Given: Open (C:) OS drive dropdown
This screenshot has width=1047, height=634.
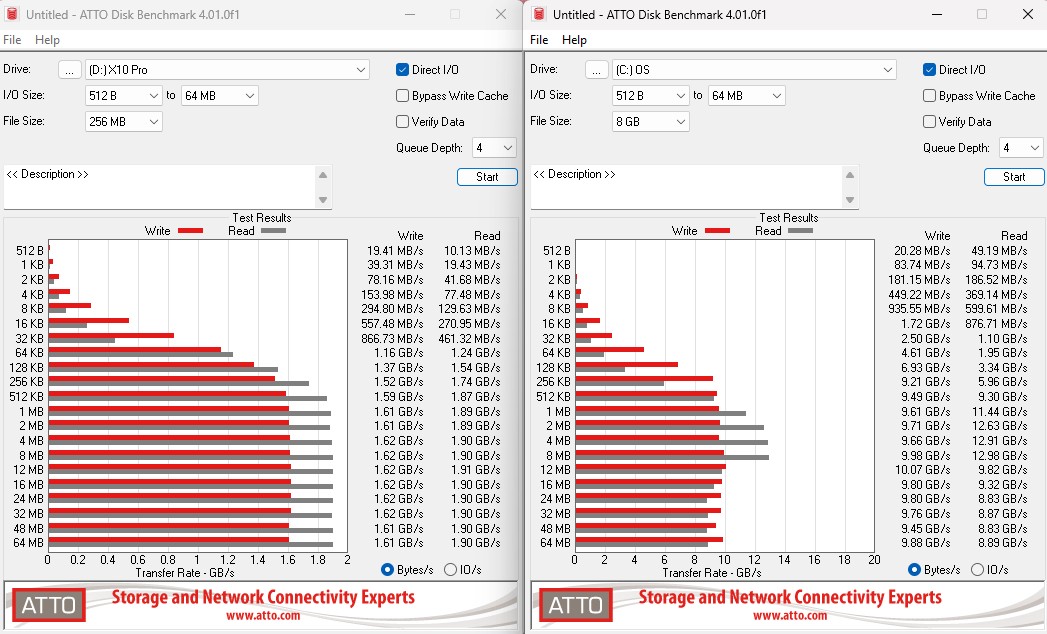Looking at the screenshot, I should pyautogui.click(x=754, y=69).
